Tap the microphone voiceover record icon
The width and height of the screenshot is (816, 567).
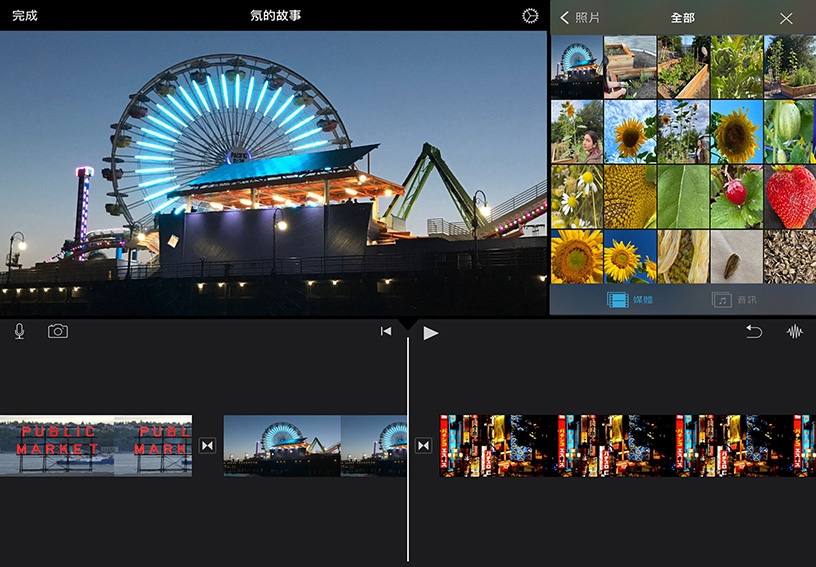19,332
